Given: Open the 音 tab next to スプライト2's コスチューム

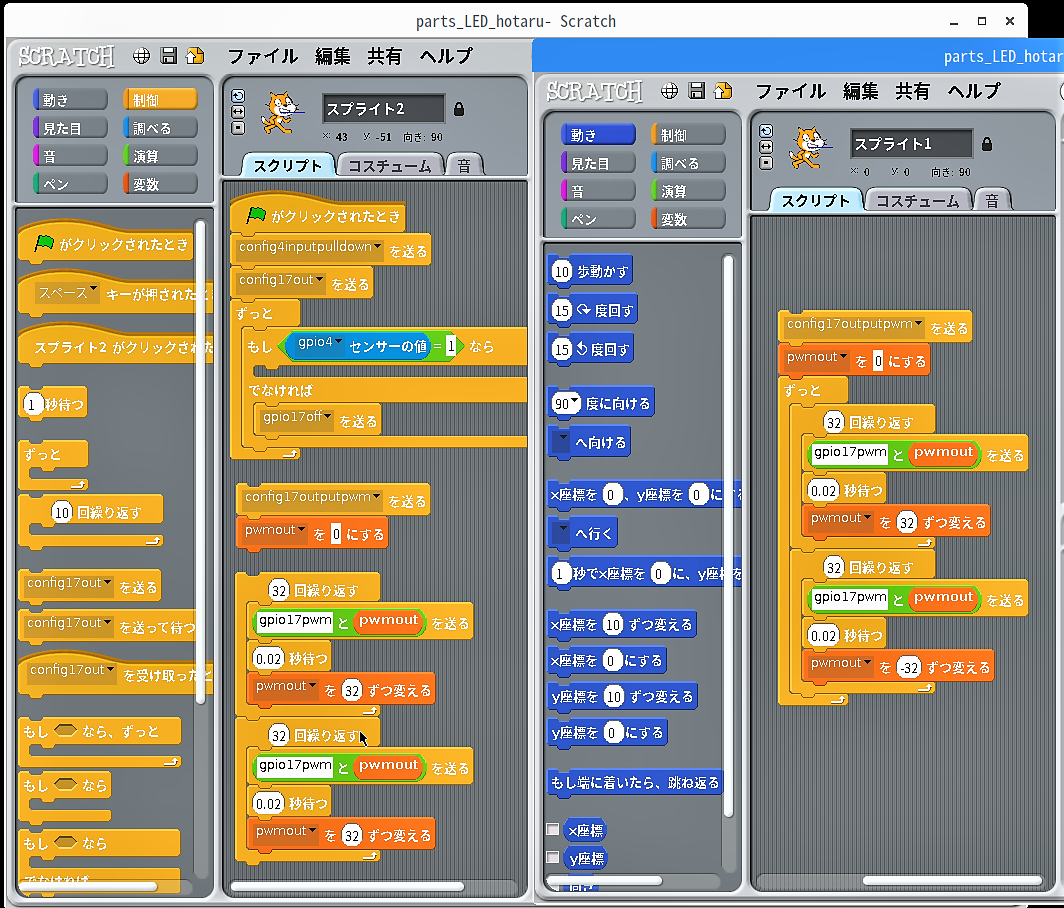Looking at the screenshot, I should (464, 166).
